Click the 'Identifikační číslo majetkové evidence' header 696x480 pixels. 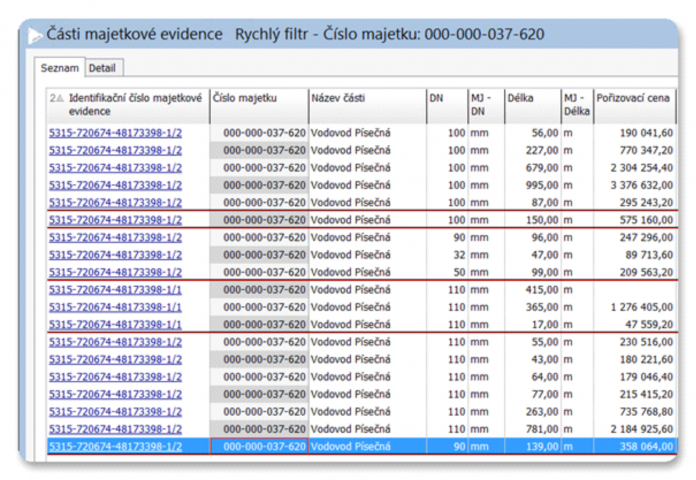click(128, 106)
